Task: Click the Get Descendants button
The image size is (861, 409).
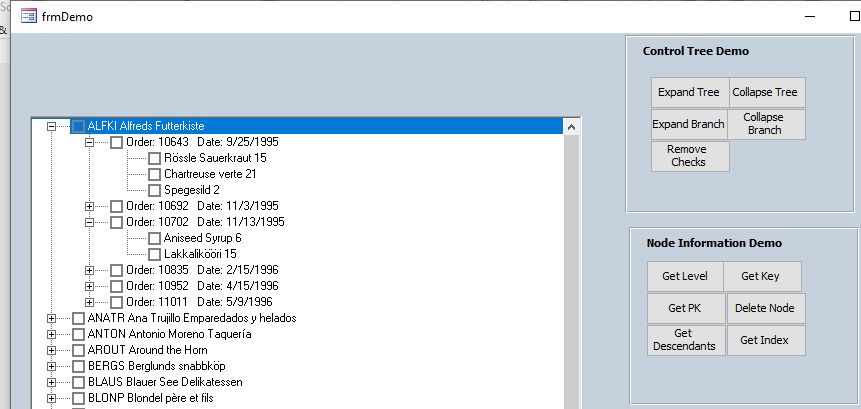Action: tap(686, 340)
